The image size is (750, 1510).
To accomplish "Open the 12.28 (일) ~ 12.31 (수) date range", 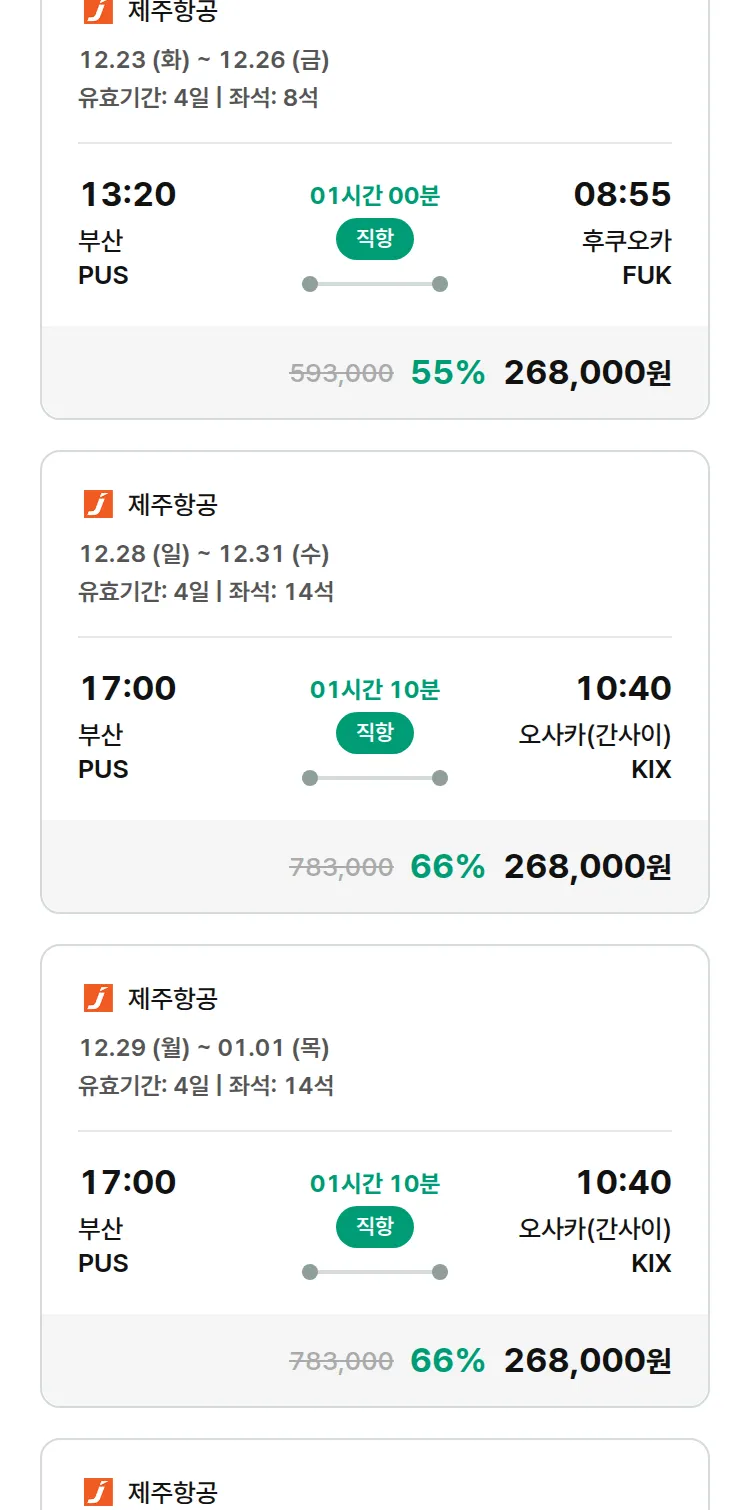I will 205,554.
